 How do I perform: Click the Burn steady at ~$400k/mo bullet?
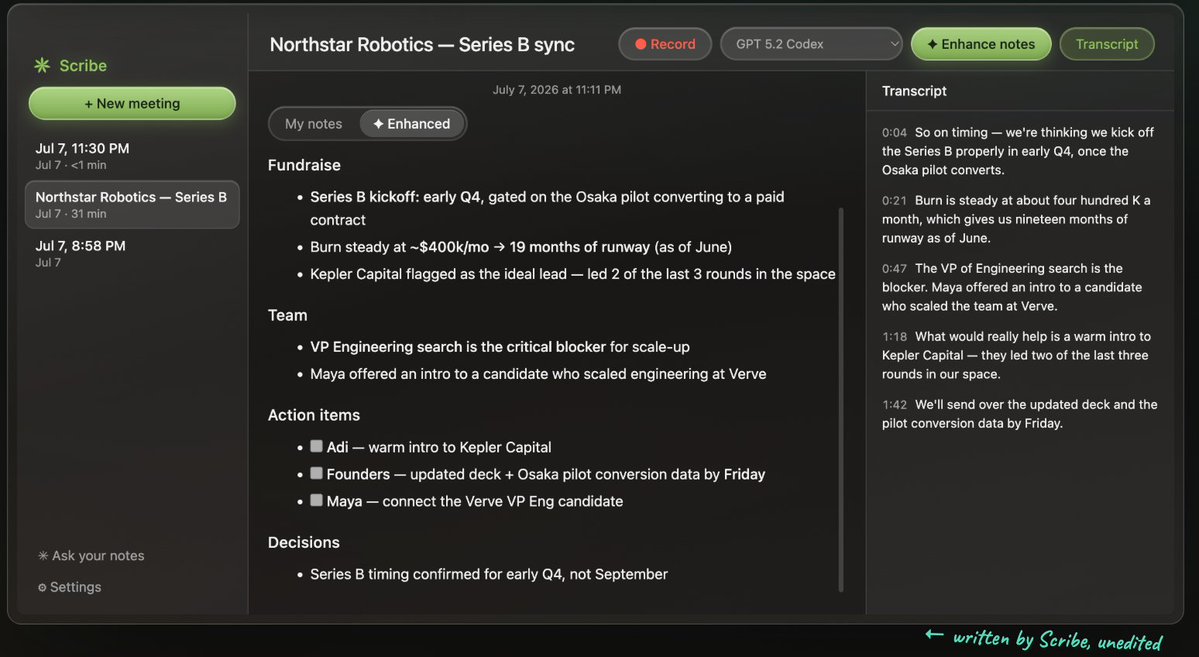point(521,247)
